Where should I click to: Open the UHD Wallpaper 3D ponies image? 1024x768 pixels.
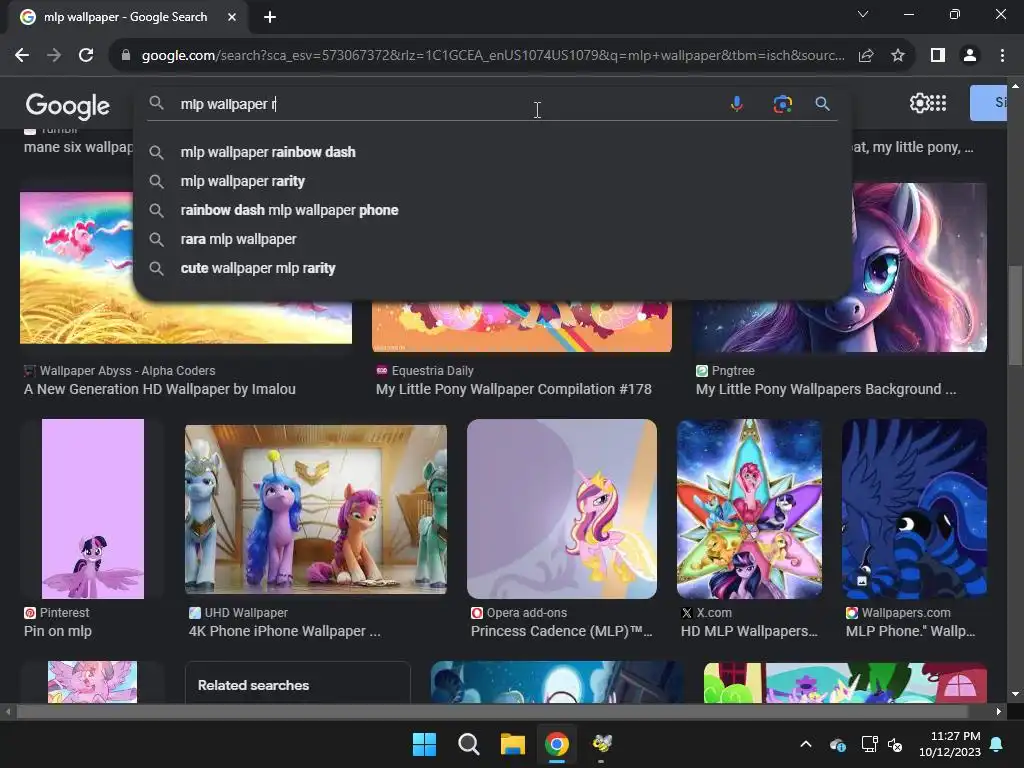click(316, 509)
